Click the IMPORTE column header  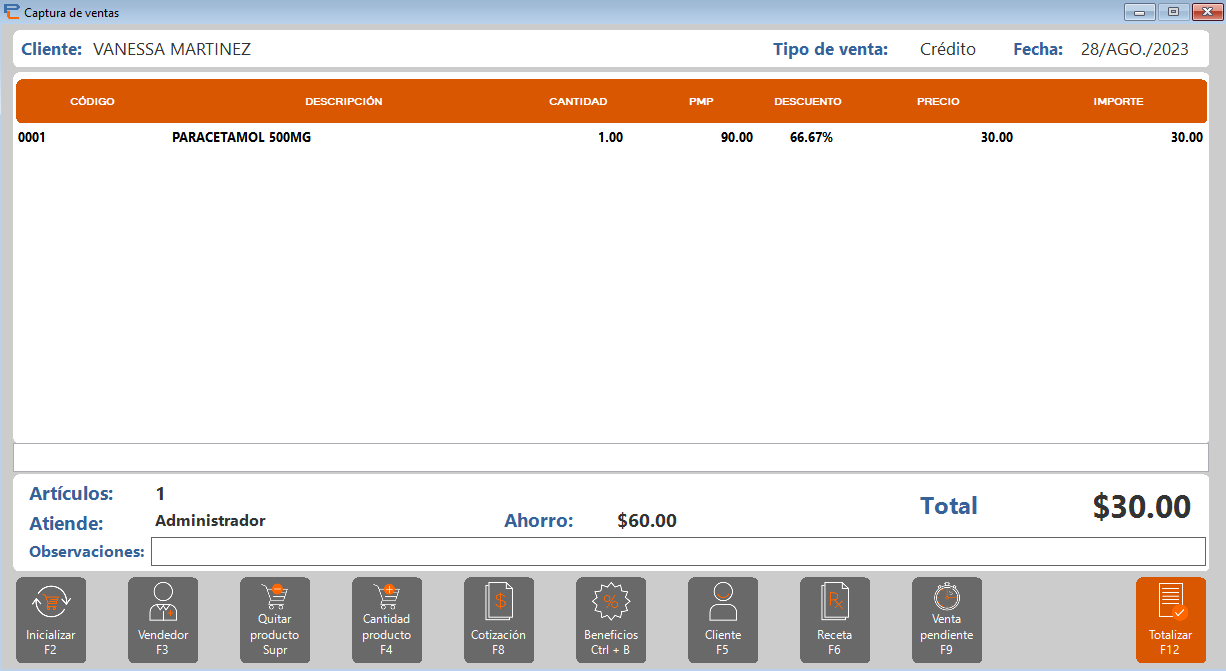(x=1118, y=102)
